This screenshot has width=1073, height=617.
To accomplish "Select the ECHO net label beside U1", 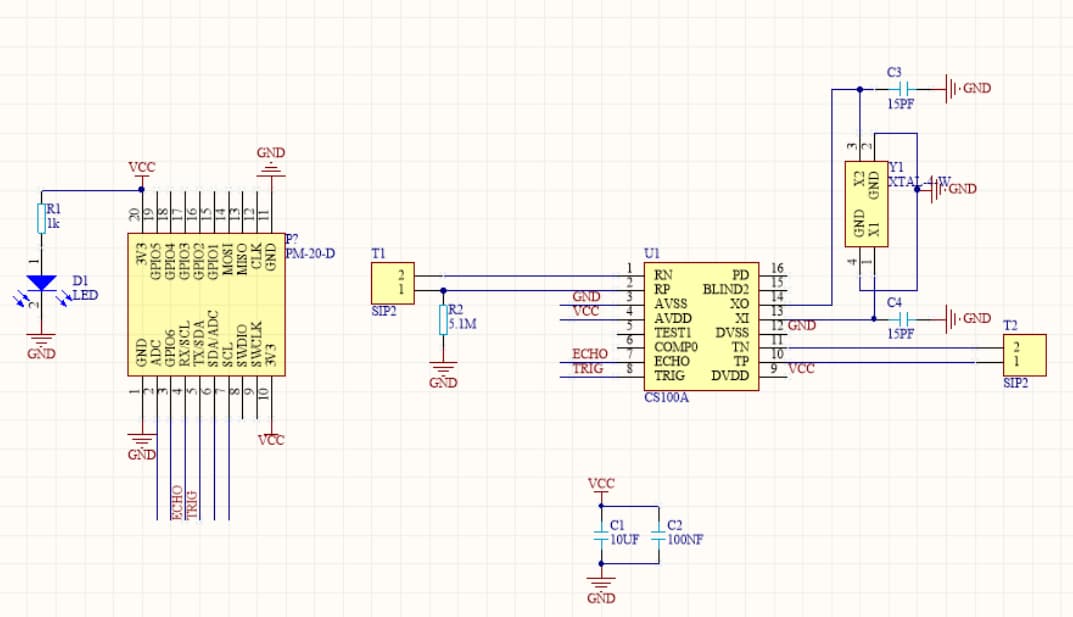I will (x=588, y=353).
